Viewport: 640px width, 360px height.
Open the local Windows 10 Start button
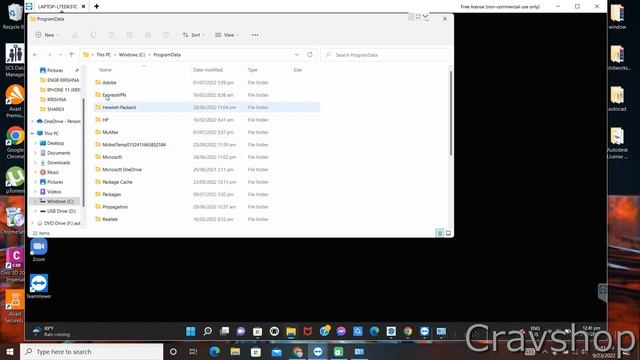(10, 351)
